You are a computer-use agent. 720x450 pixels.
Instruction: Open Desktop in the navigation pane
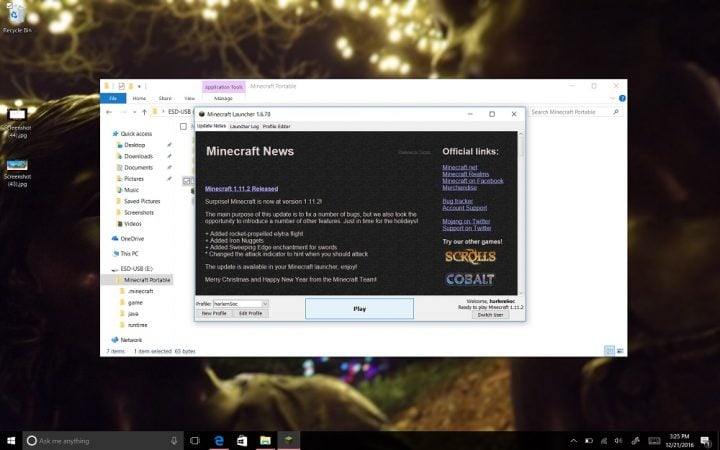(x=135, y=145)
